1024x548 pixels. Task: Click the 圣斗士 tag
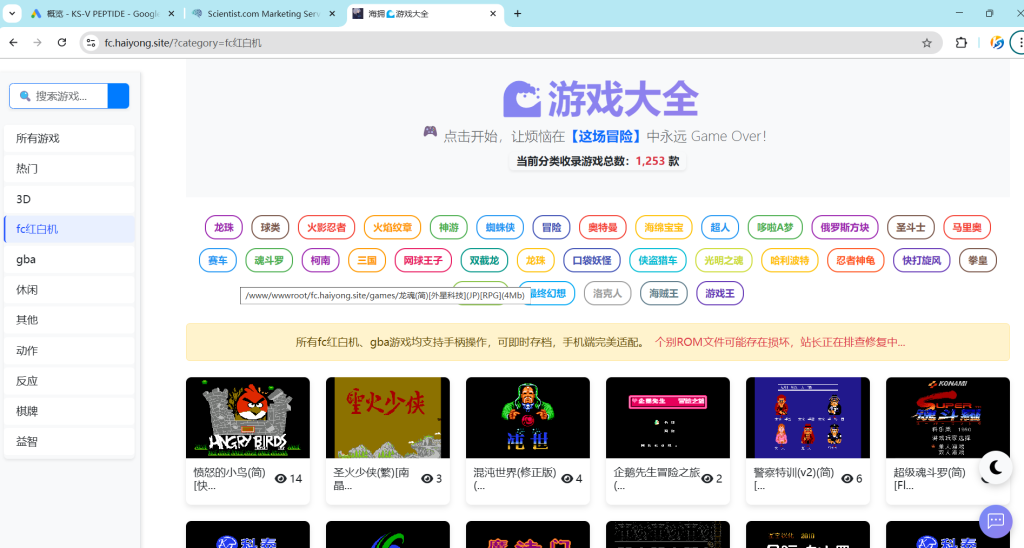(911, 227)
